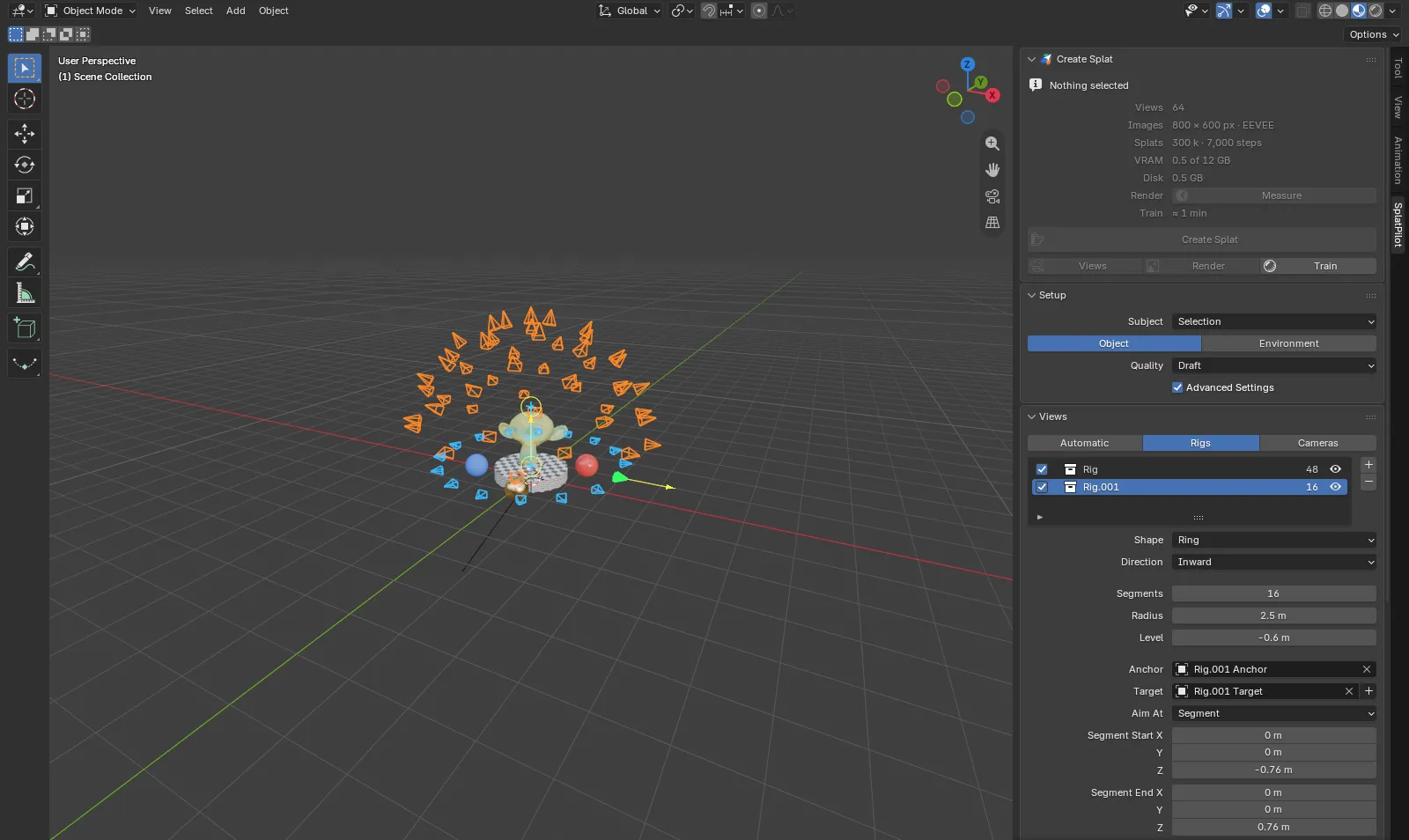Screen dimensions: 1409x840
Task: Open the Quality Draft dropdown
Action: (1274, 365)
